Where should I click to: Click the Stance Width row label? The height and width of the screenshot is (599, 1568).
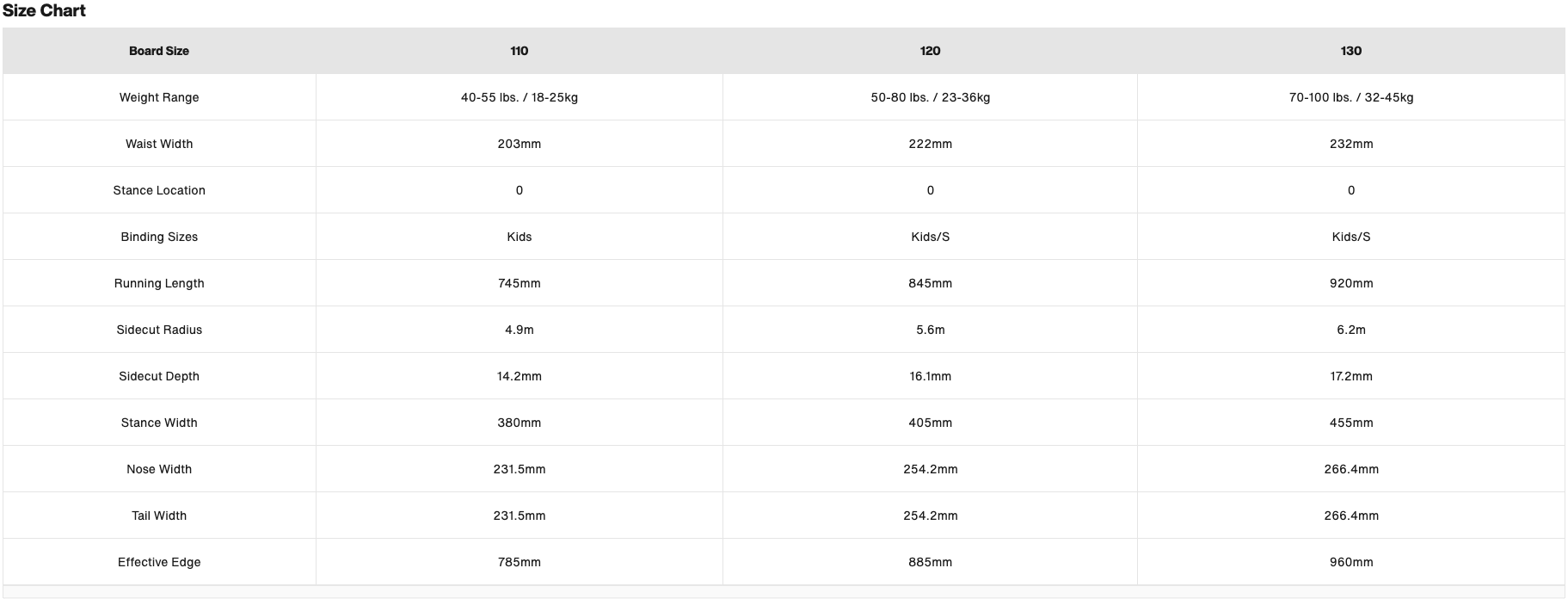click(159, 423)
